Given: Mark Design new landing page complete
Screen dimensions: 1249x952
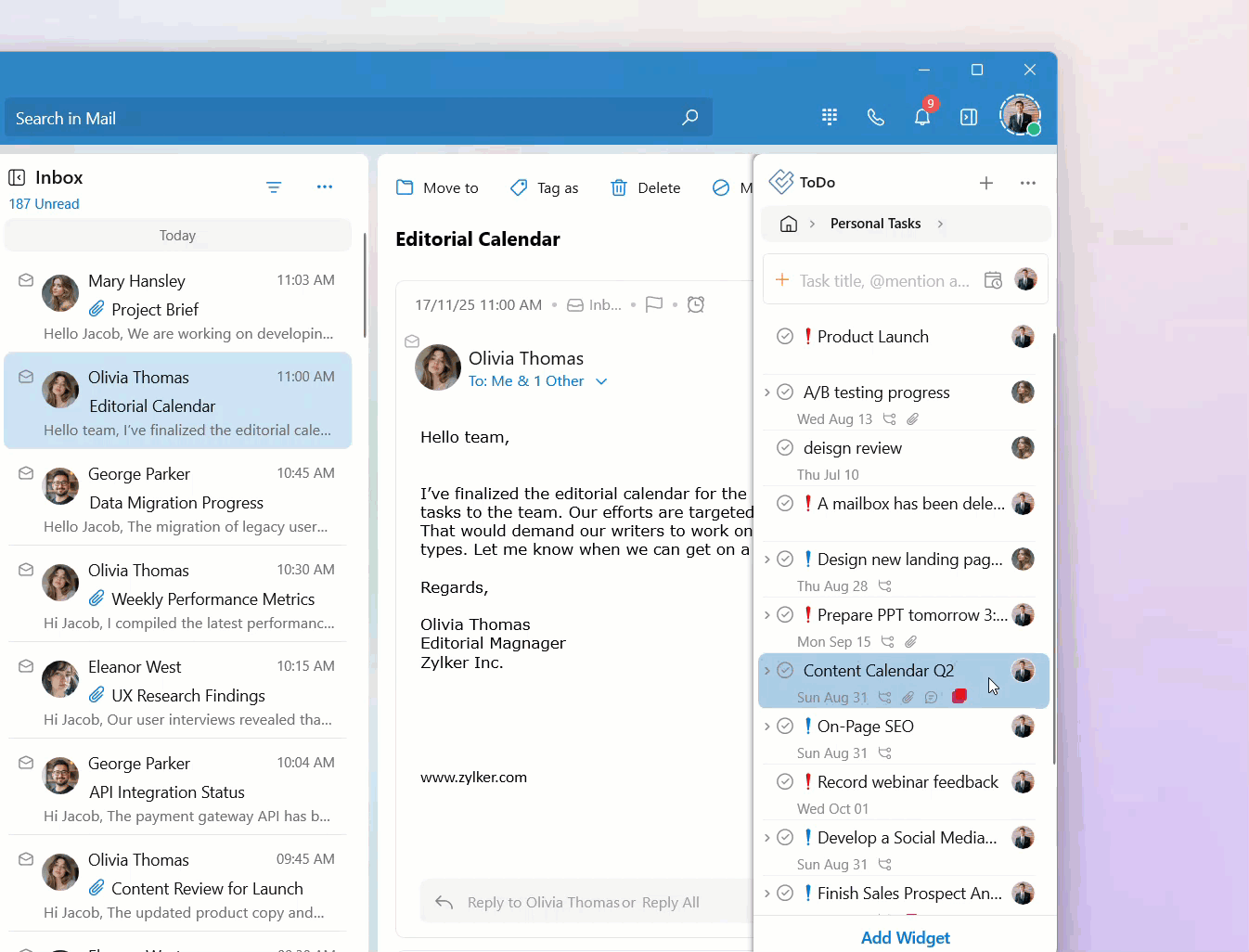Looking at the screenshot, I should coord(785,559).
